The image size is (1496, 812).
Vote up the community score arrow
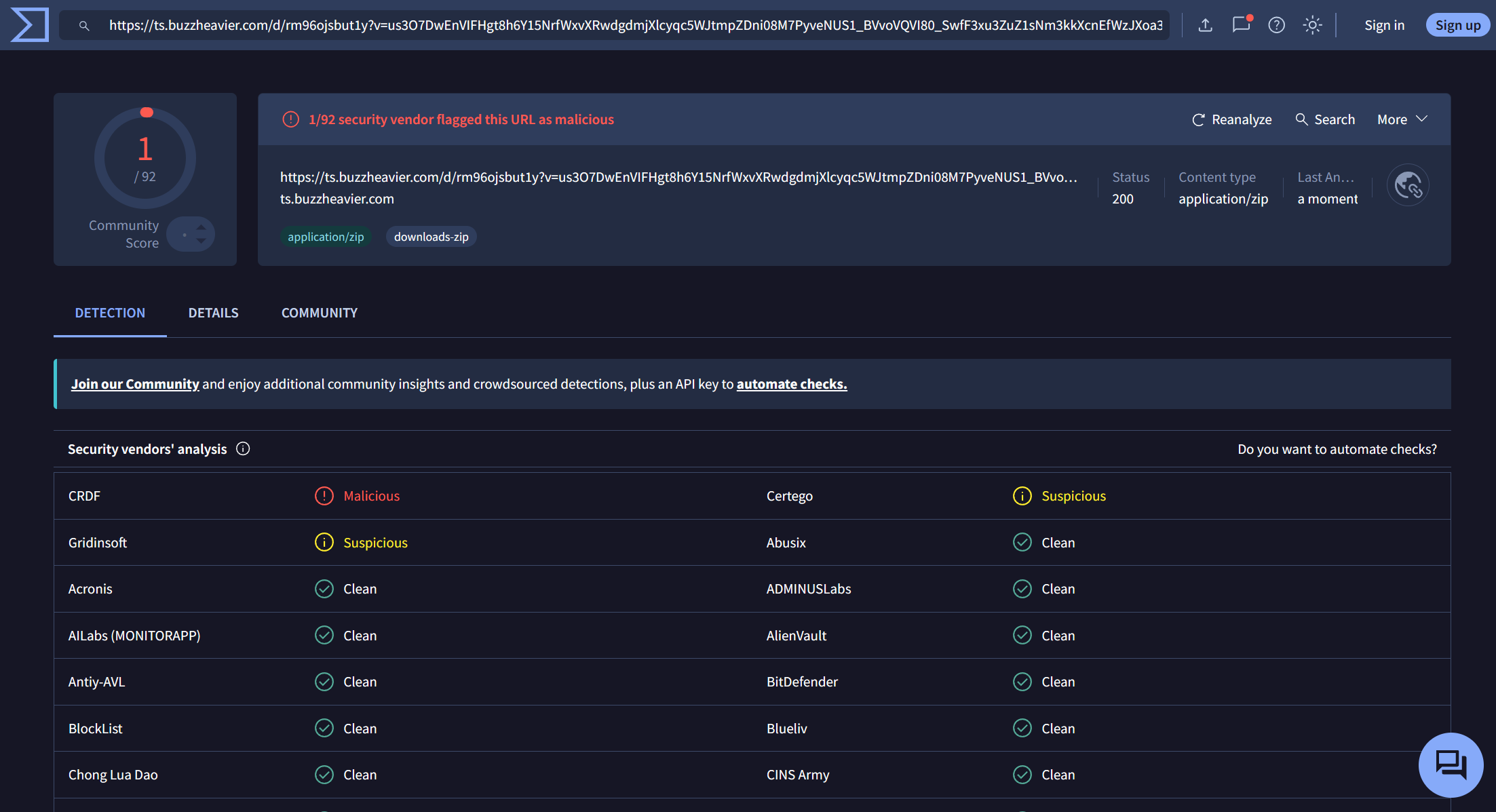201,227
